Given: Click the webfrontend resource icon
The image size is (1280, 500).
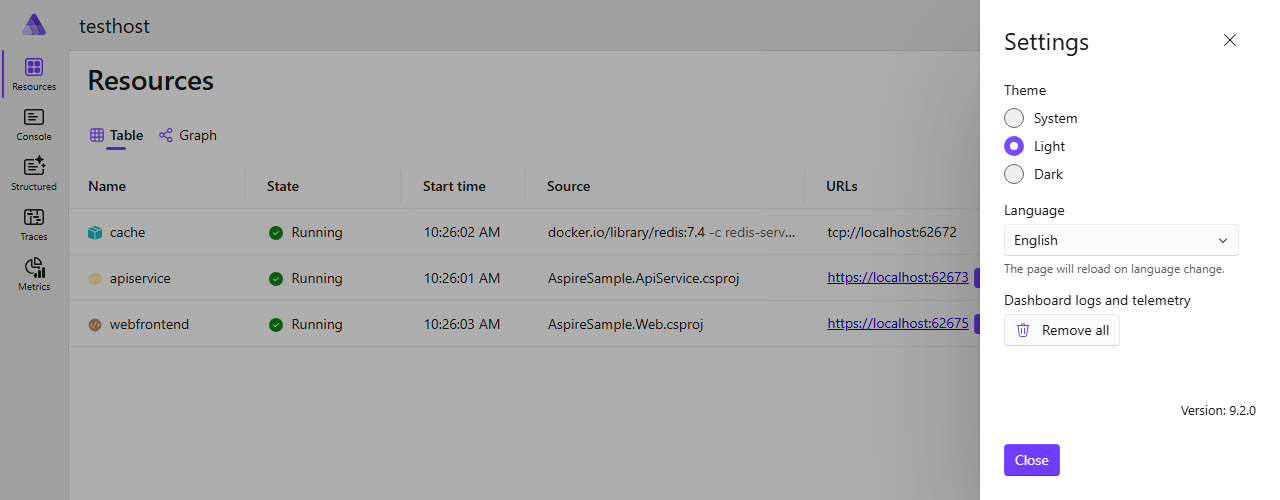Looking at the screenshot, I should [95, 324].
